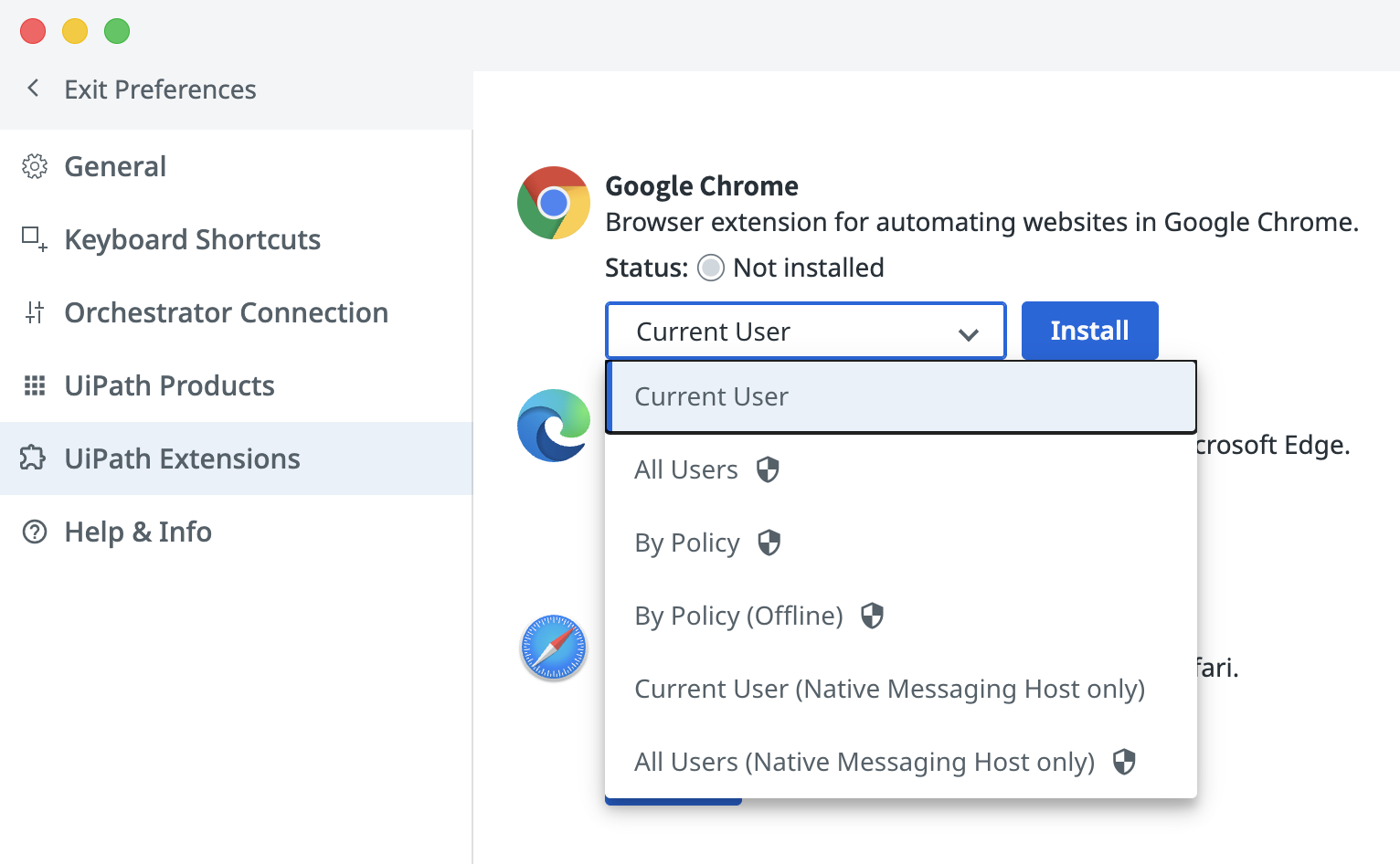
Task: Click the macOS green zoom button
Action: pos(117,31)
